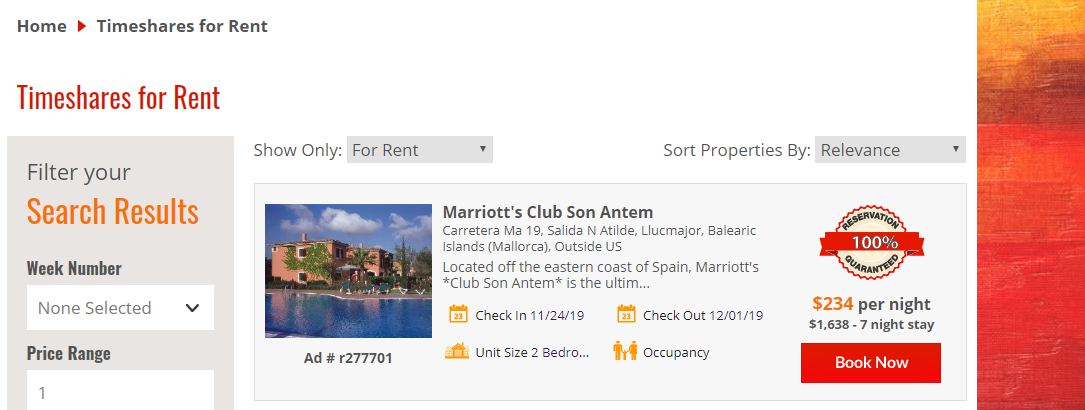Viewport: 1085px width, 410px height.
Task: Open the Marriott's Club Son Antem listing title
Action: pos(547,212)
